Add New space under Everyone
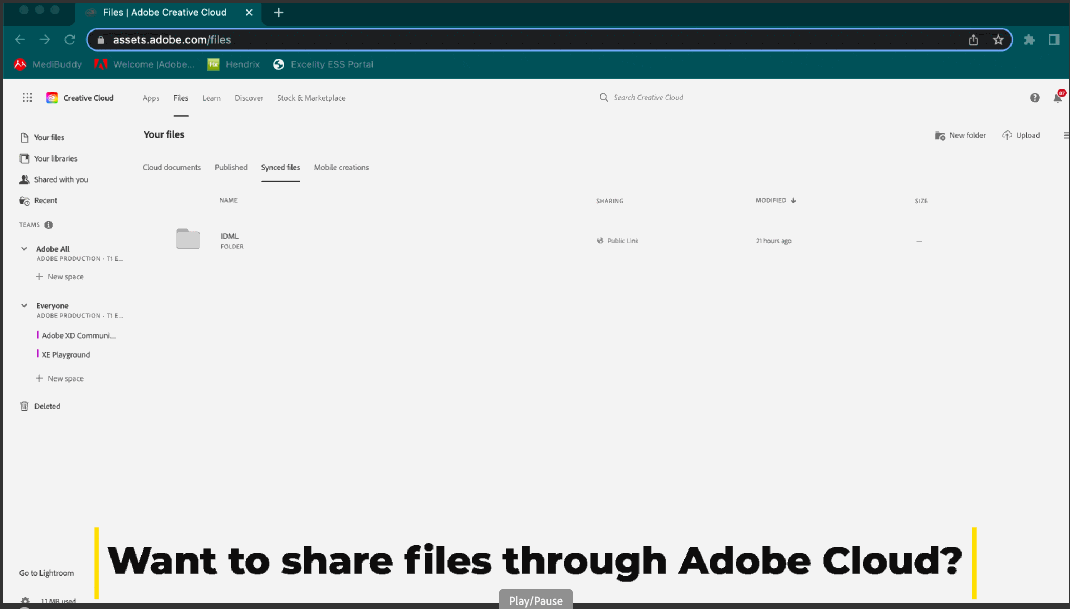 pos(59,378)
